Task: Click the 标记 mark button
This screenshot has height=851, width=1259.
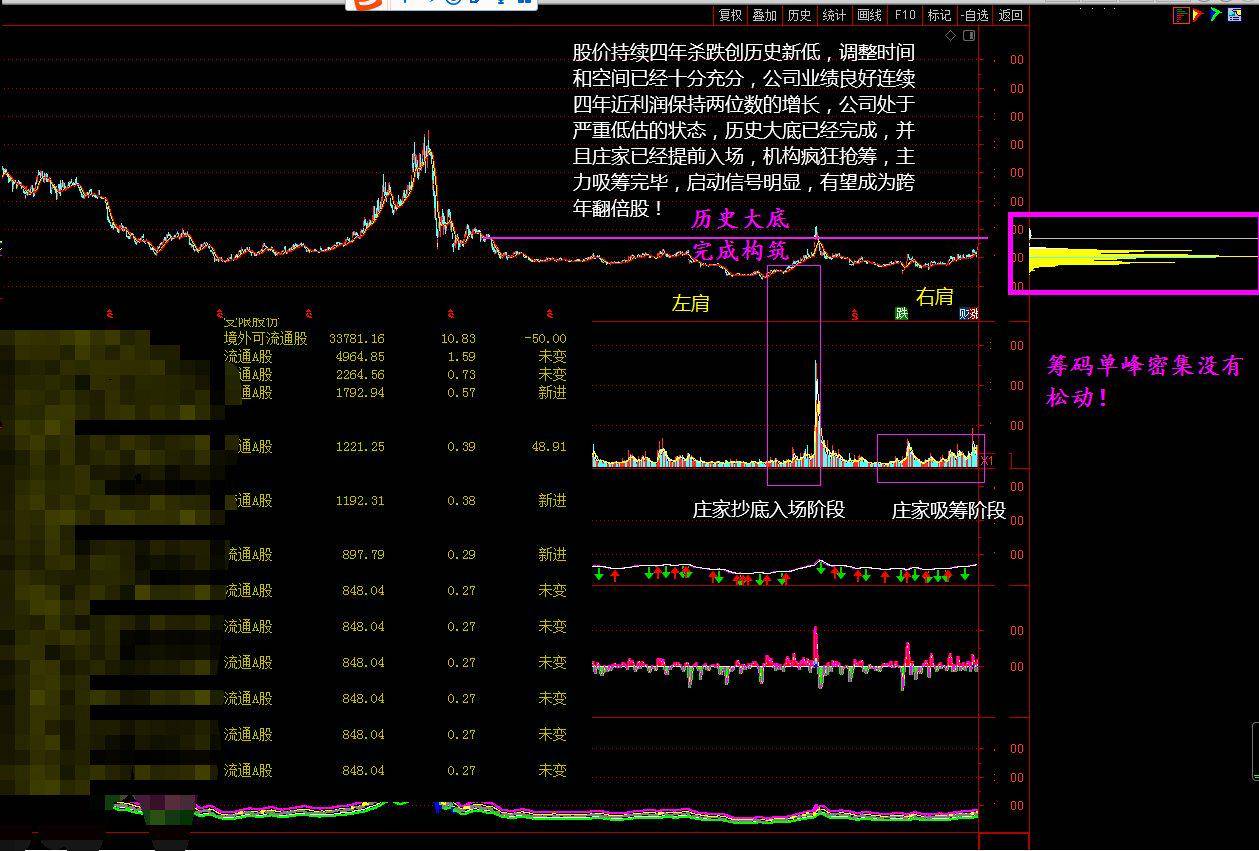Action: click(939, 15)
